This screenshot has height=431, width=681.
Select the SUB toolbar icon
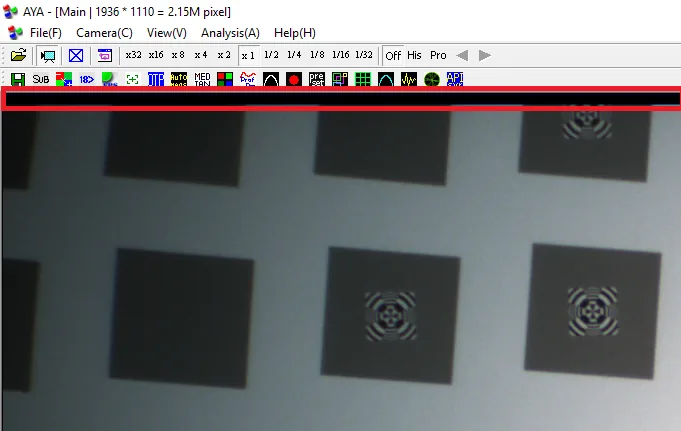point(40,79)
